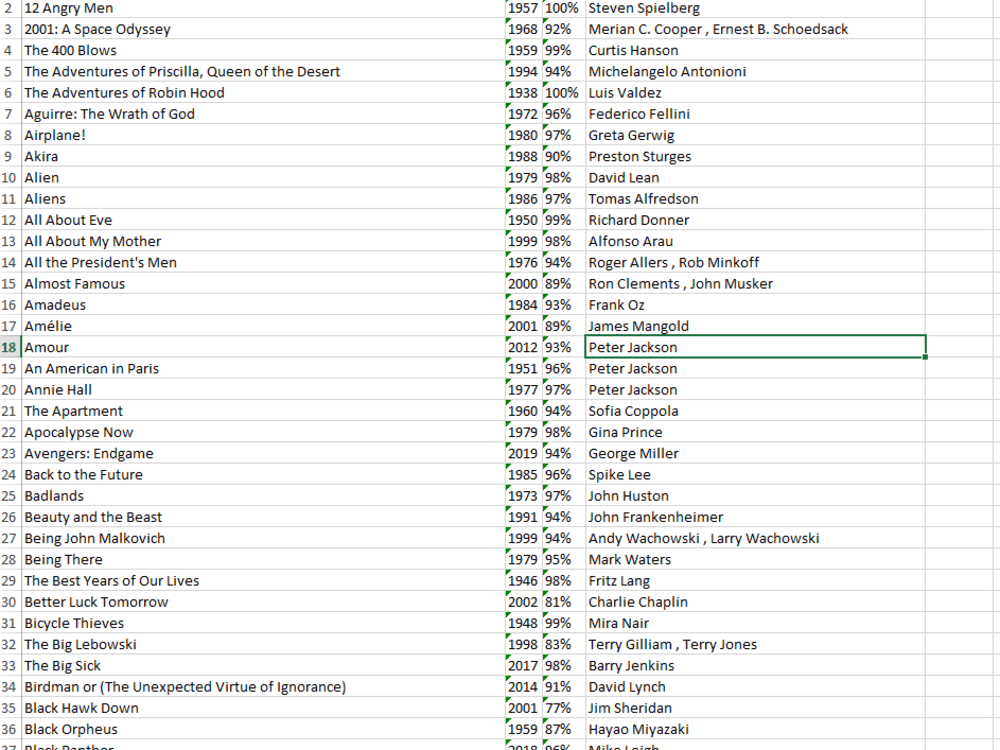Click The Big Sick title cell
The image size is (1000, 750).
[x=263, y=665]
